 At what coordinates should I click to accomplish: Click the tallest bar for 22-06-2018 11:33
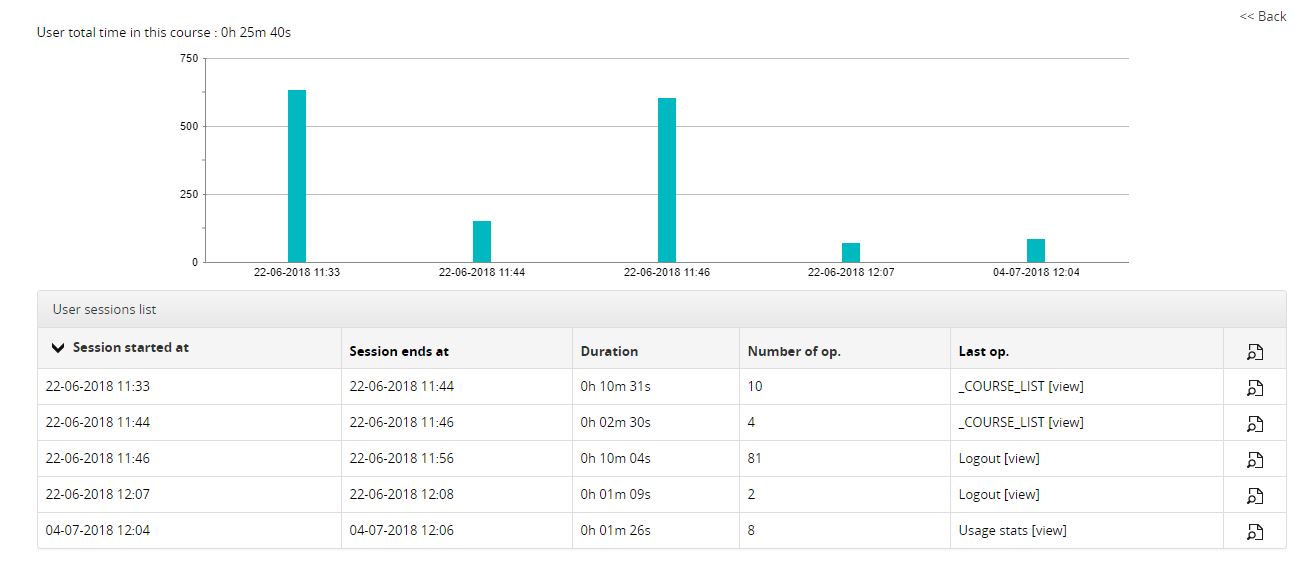click(297, 176)
